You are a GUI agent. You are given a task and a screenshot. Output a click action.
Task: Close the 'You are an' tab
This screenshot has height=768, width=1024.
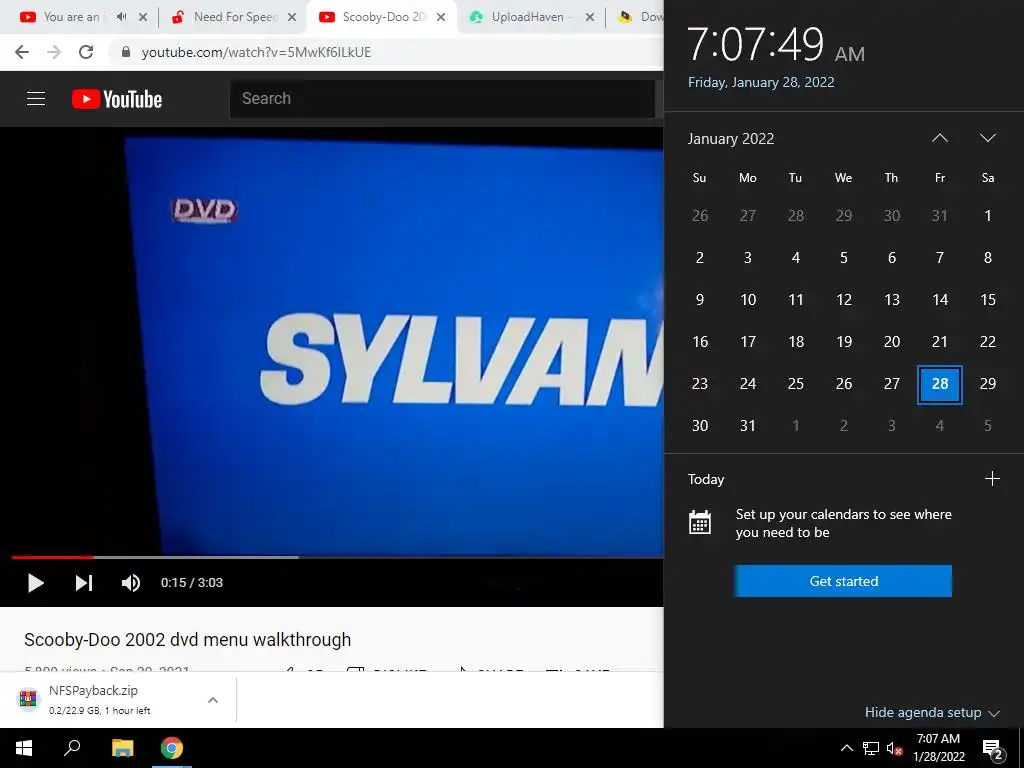(142, 18)
